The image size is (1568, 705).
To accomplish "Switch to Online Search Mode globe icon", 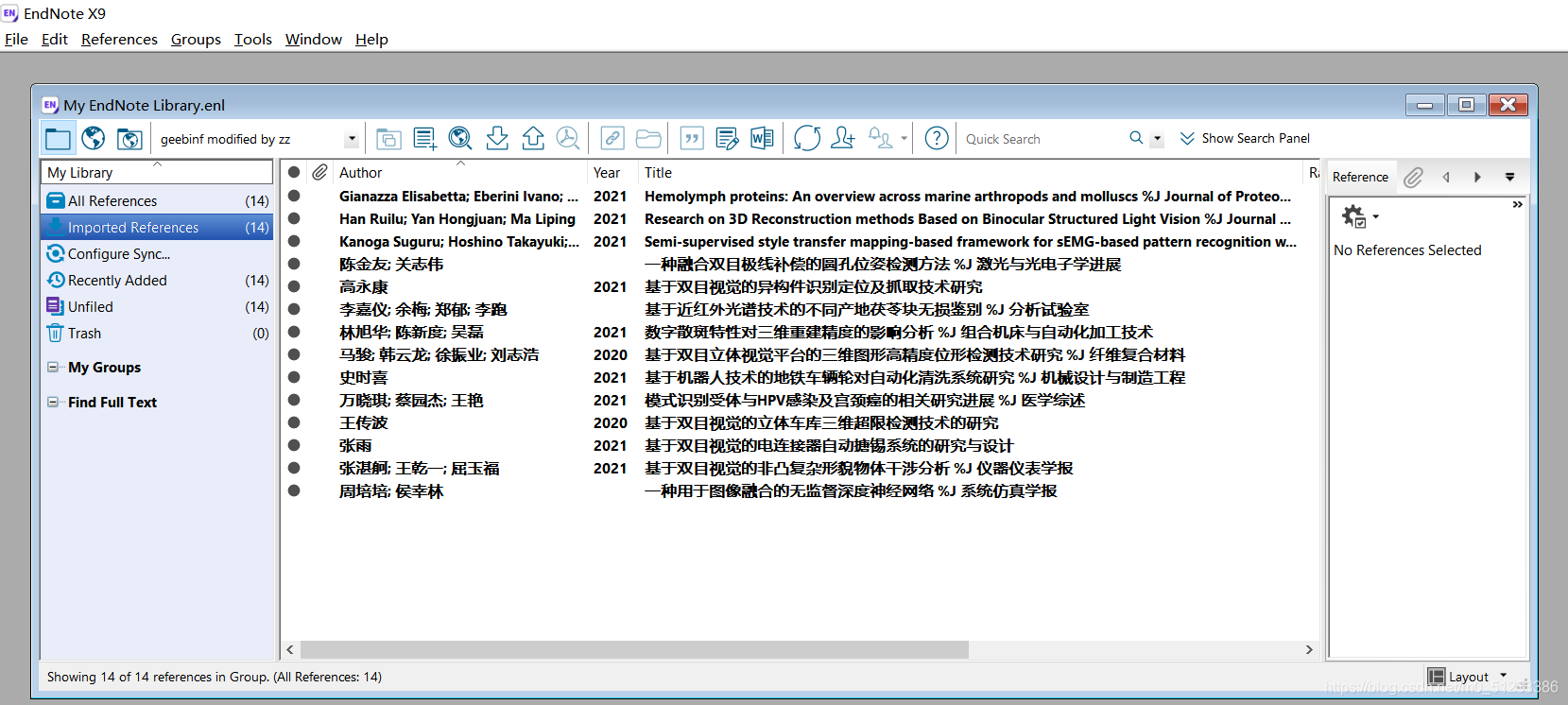I will point(94,139).
